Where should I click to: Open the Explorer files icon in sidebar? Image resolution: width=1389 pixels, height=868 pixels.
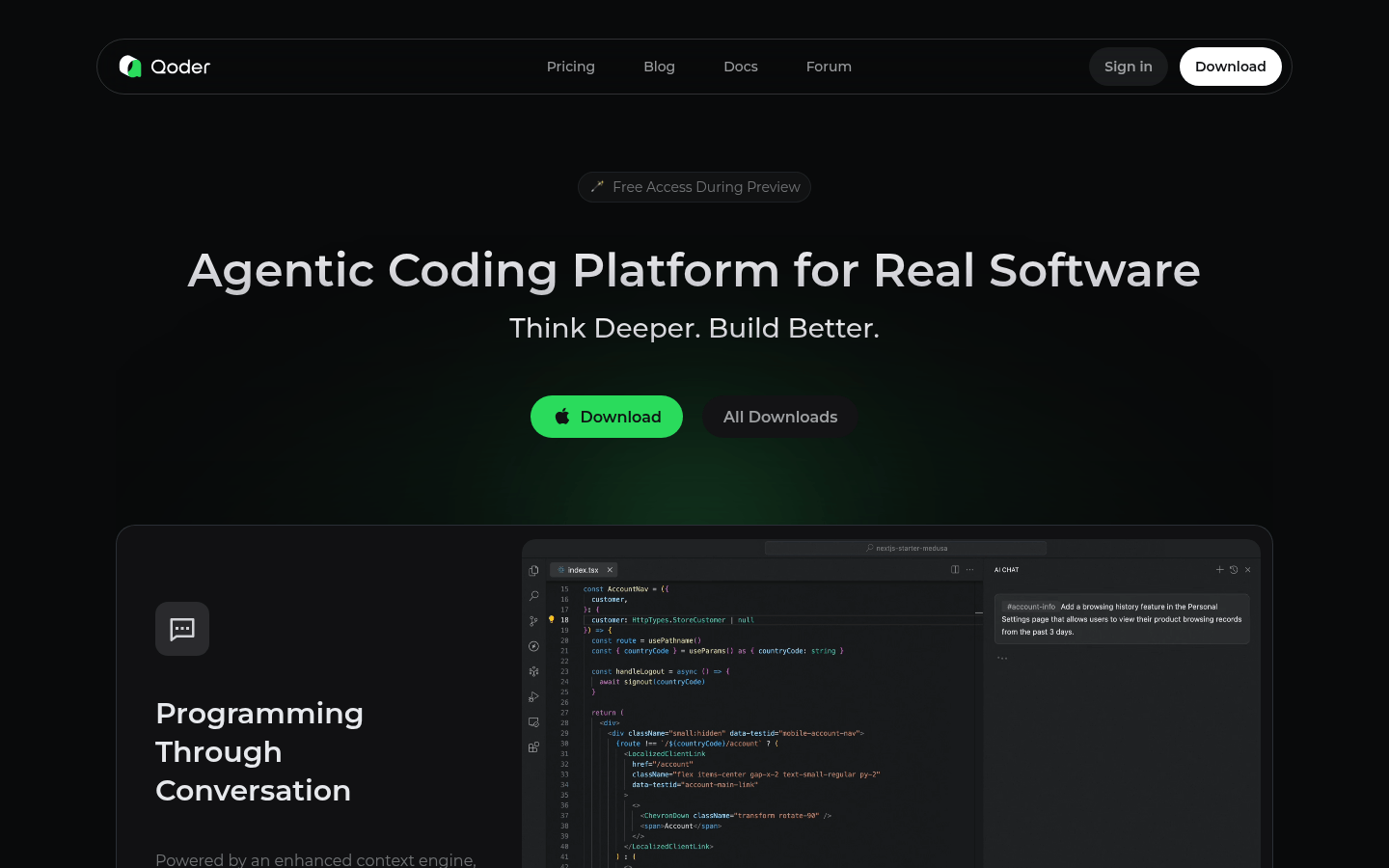(x=533, y=571)
